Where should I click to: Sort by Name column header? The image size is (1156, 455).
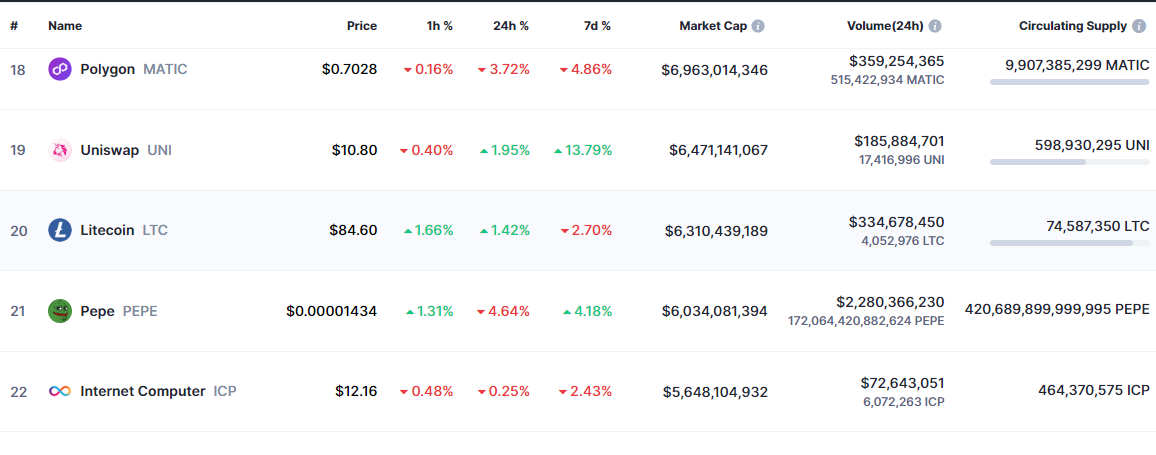65,26
